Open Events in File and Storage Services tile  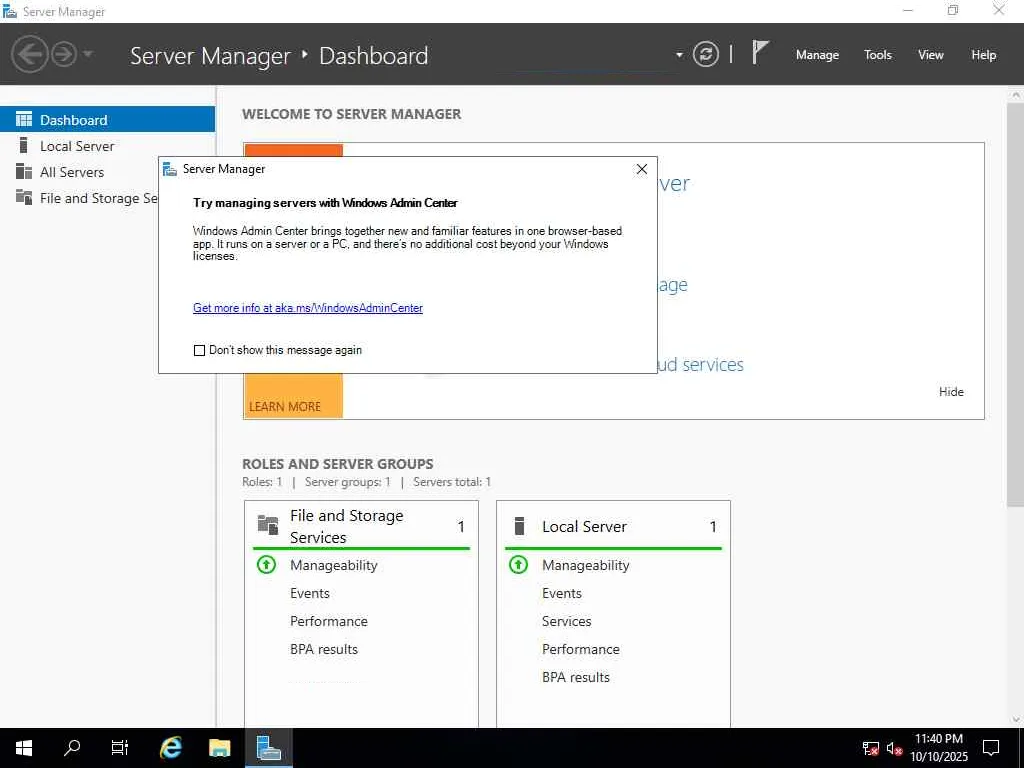pos(310,593)
